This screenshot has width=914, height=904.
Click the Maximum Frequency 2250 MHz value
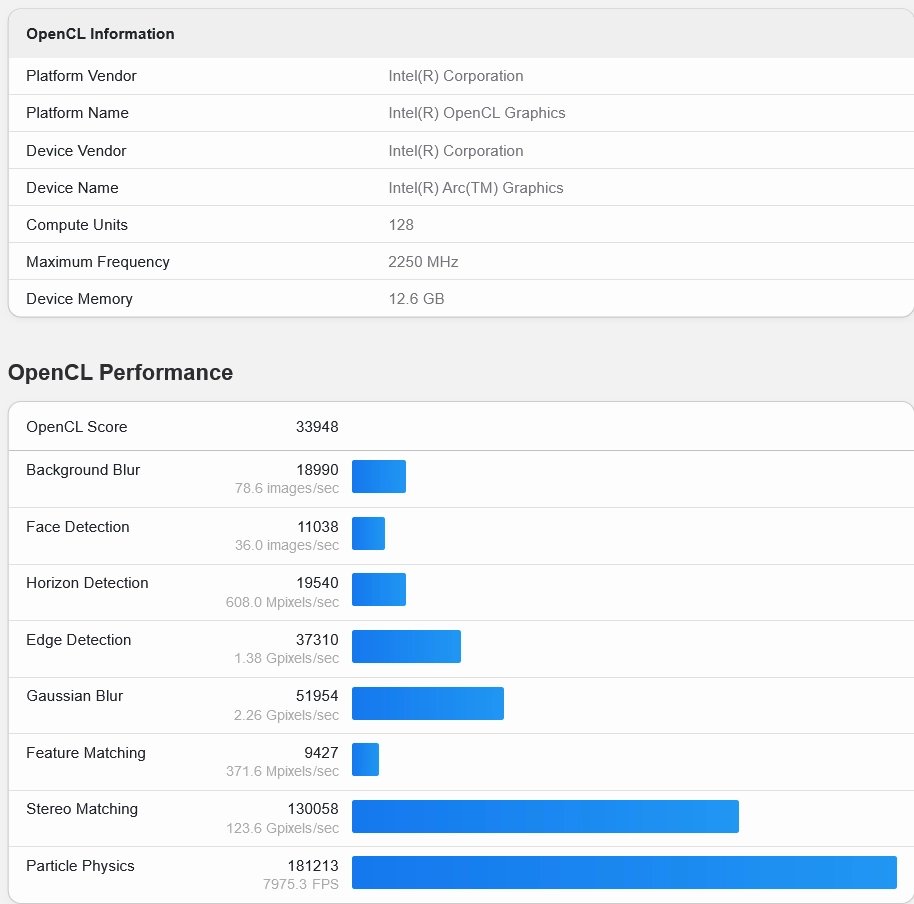pos(423,262)
